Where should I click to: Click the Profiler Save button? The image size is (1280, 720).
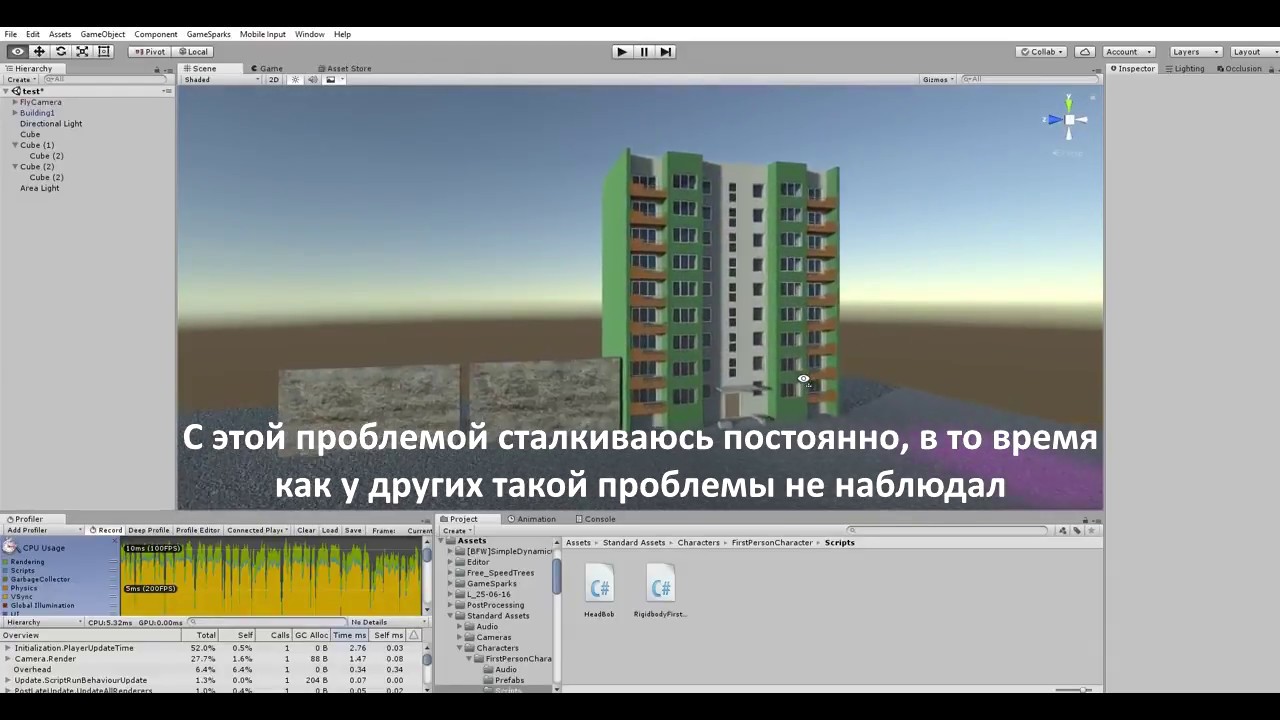353,530
